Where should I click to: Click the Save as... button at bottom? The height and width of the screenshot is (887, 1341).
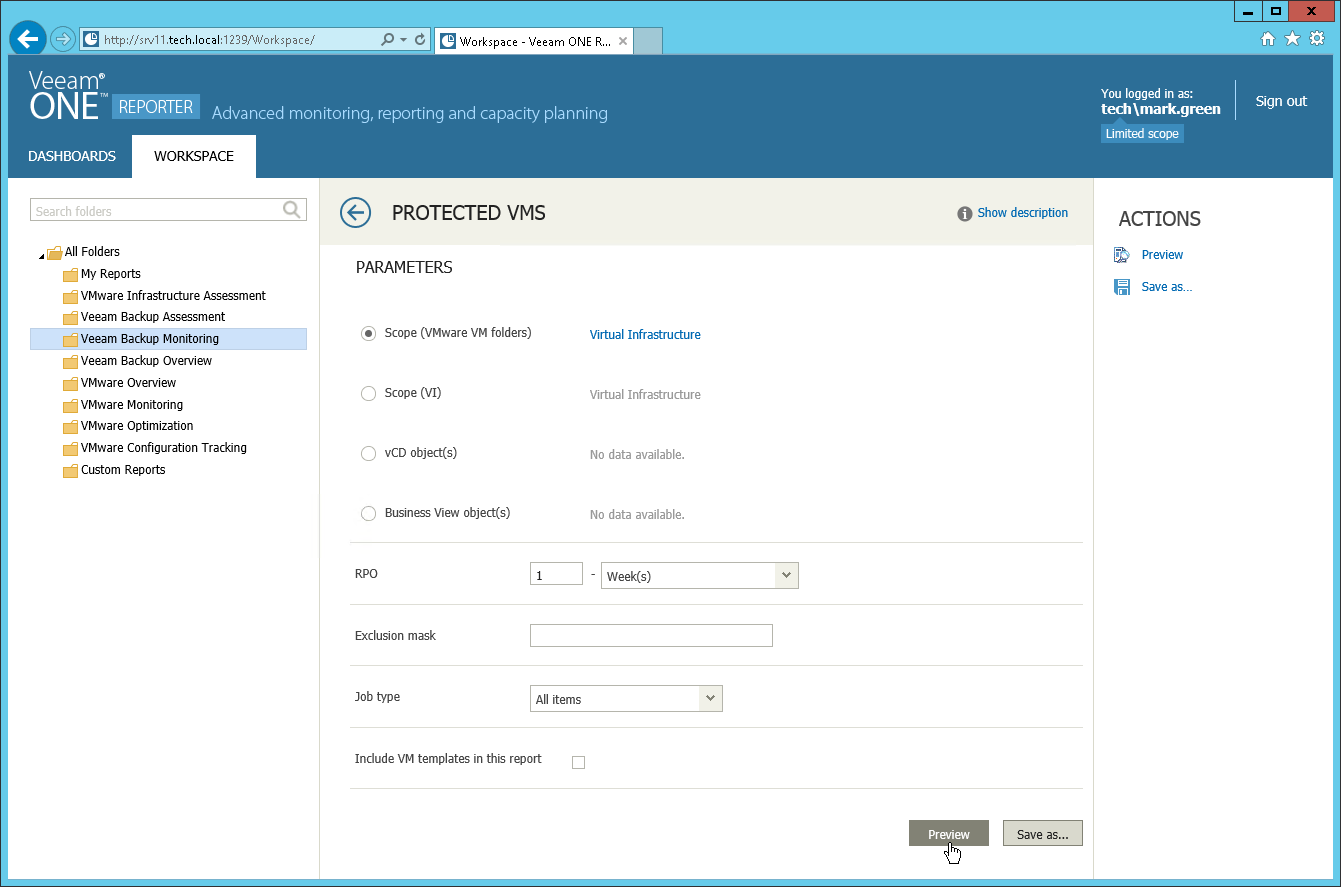point(1042,834)
